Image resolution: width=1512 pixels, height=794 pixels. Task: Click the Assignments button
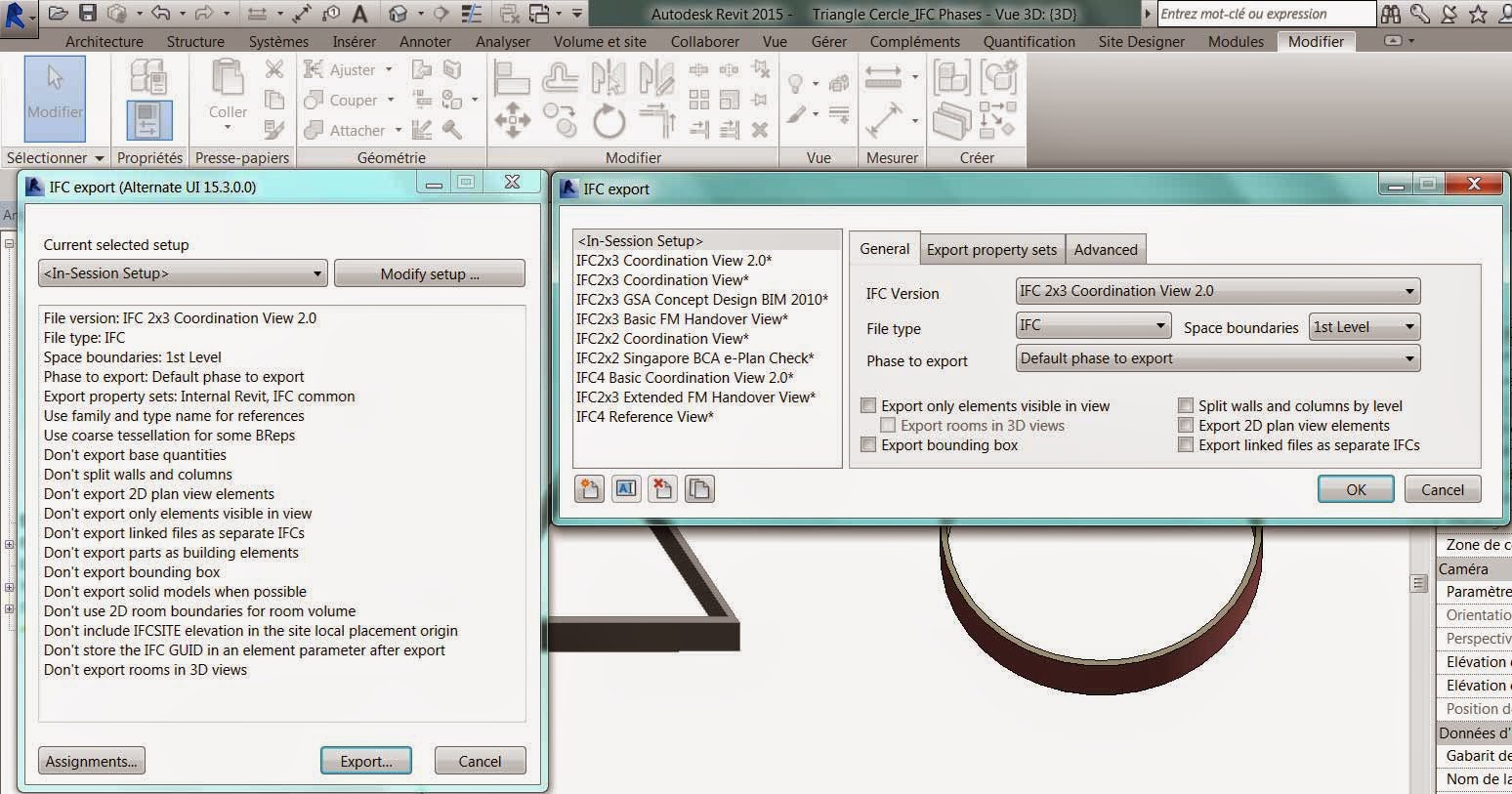[x=92, y=761]
